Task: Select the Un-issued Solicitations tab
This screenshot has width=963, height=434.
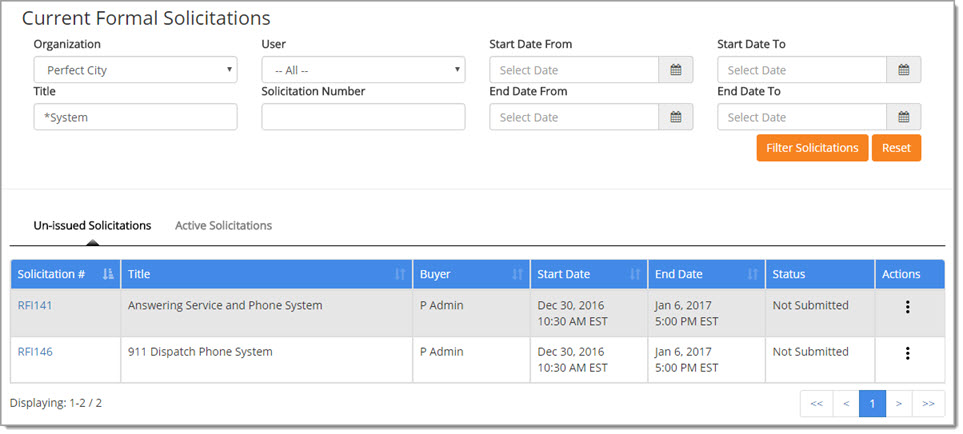Action: point(92,226)
